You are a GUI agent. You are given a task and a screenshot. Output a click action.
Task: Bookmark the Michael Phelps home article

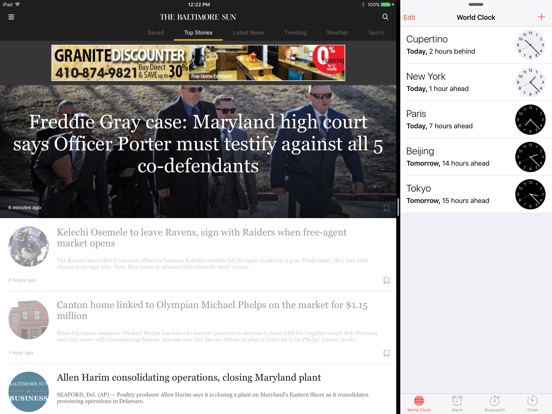click(386, 353)
